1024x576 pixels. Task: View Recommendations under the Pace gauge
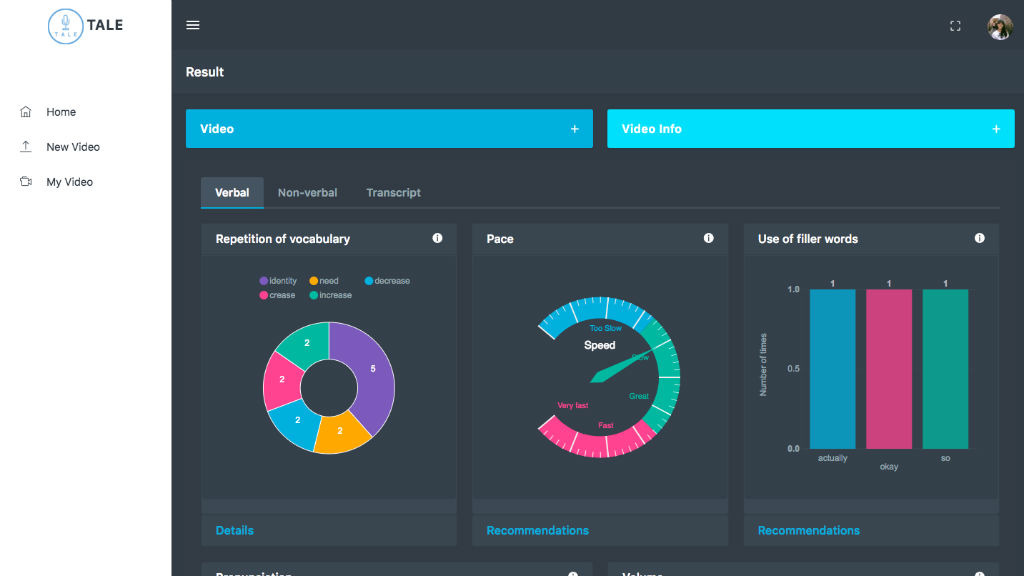(x=537, y=530)
